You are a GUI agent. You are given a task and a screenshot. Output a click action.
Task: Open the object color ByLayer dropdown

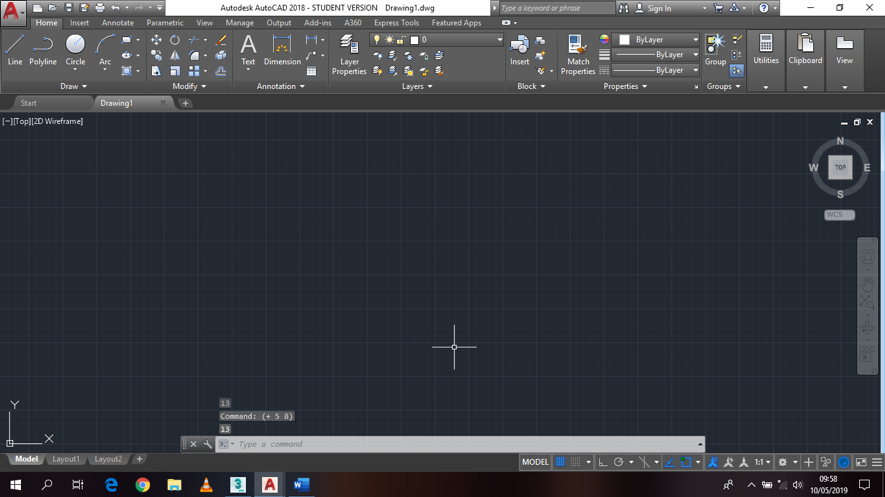[657, 39]
